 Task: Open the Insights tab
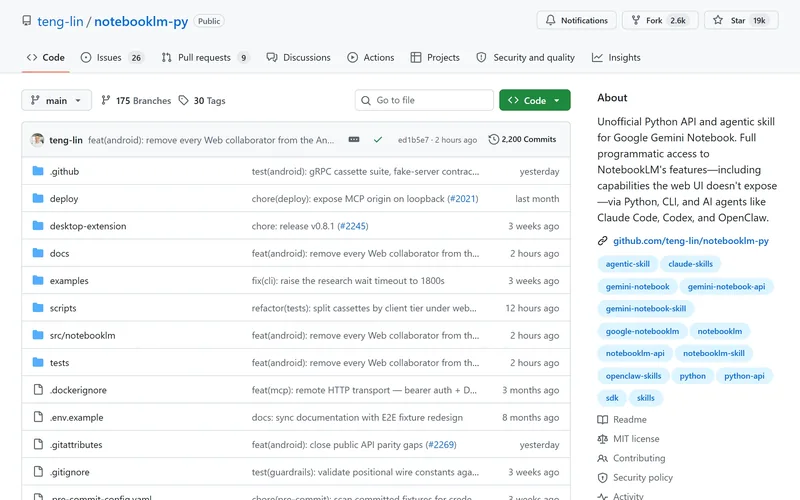616,58
